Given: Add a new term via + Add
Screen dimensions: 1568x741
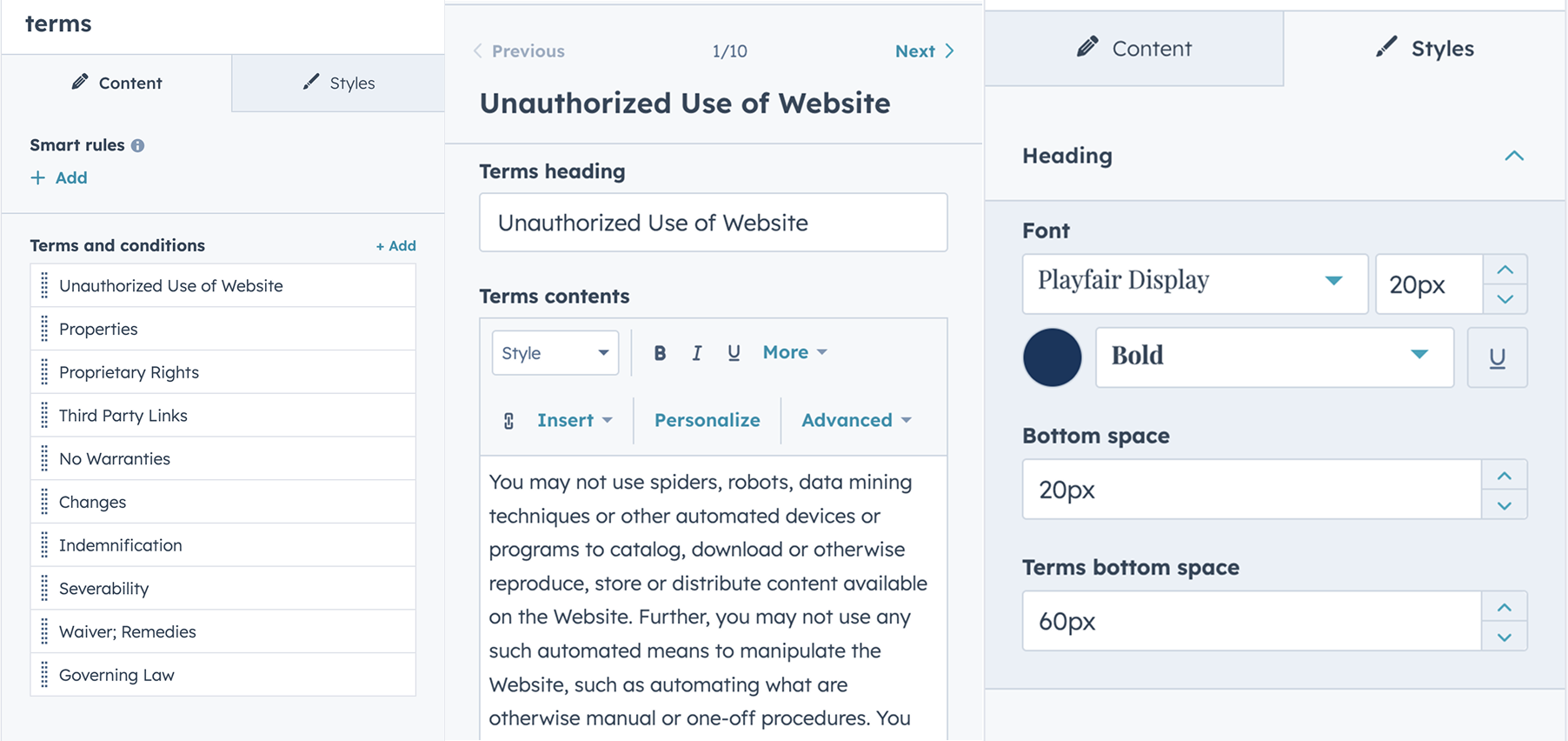Looking at the screenshot, I should pos(396,246).
